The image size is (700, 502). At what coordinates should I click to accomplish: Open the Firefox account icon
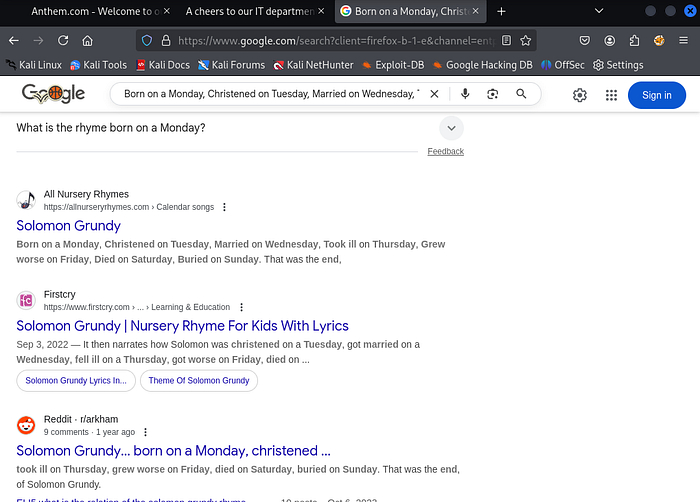pos(609,41)
